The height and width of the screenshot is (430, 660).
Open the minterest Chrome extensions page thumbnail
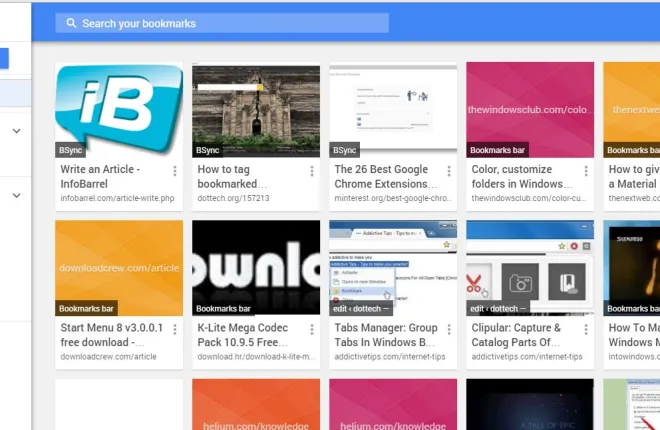[393, 110]
